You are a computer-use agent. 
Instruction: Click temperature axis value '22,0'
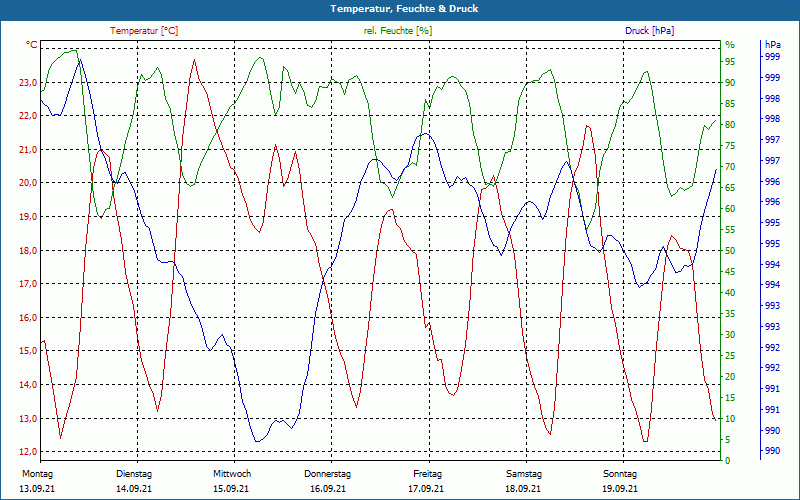pyautogui.click(x=28, y=116)
